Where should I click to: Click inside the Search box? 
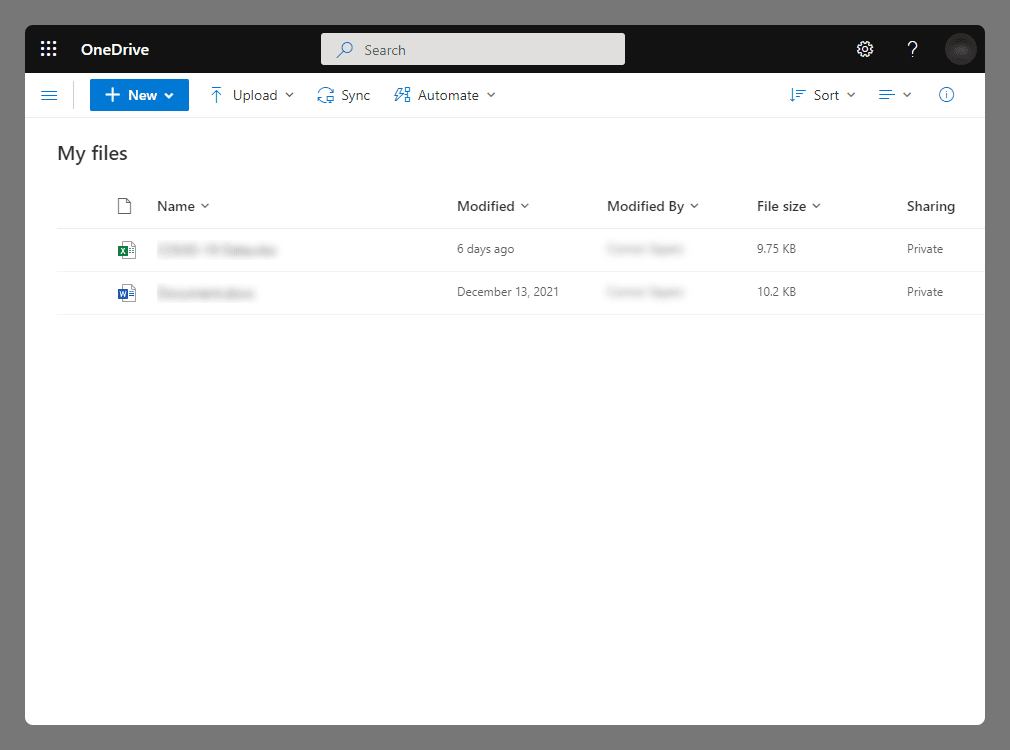[473, 49]
